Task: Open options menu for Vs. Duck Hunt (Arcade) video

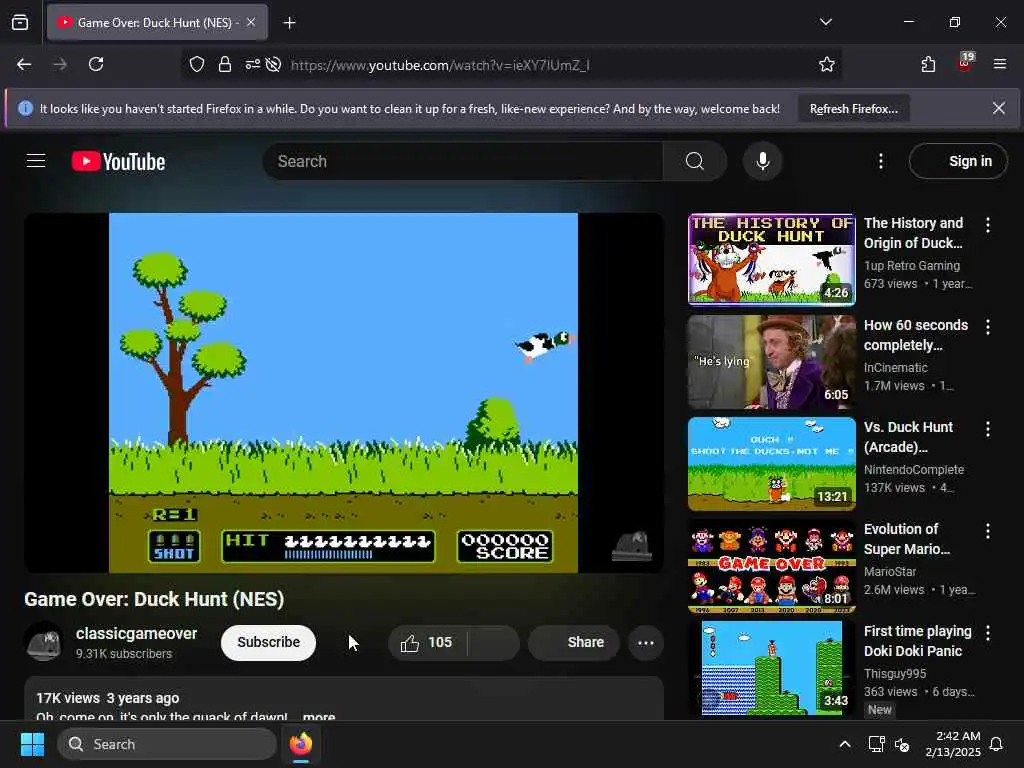Action: click(x=987, y=428)
